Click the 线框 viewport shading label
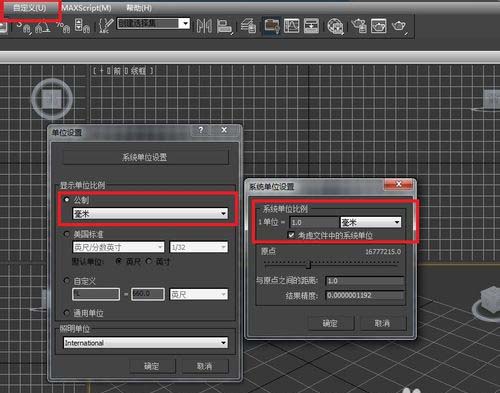 [x=138, y=71]
